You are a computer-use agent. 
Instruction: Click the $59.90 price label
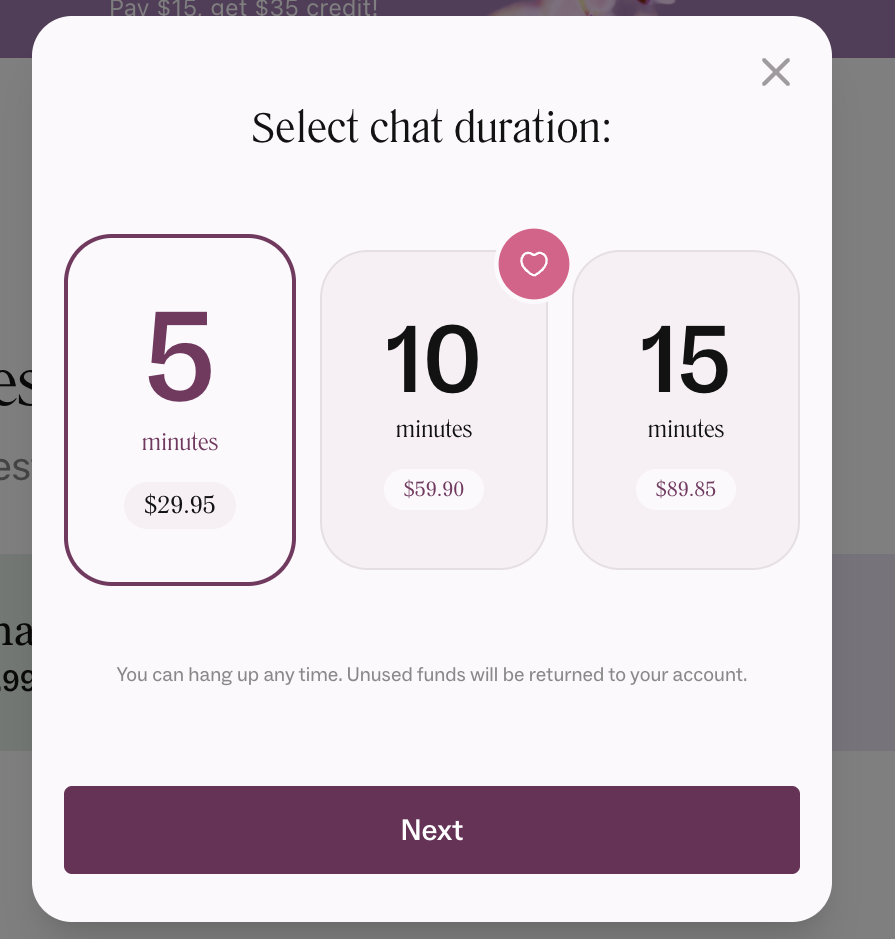(433, 489)
